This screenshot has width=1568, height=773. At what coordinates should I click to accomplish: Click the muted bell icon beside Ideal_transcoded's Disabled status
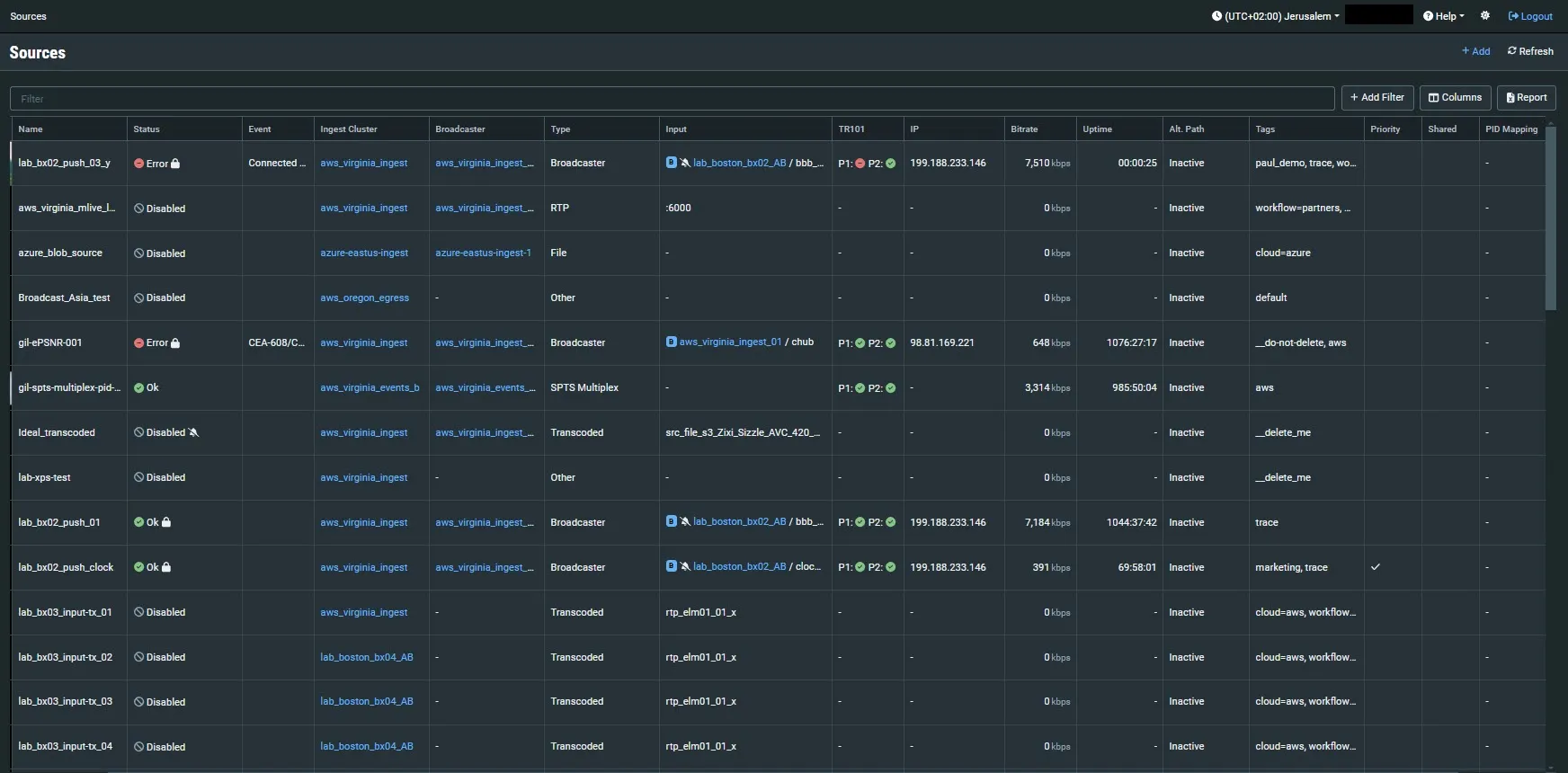(193, 432)
